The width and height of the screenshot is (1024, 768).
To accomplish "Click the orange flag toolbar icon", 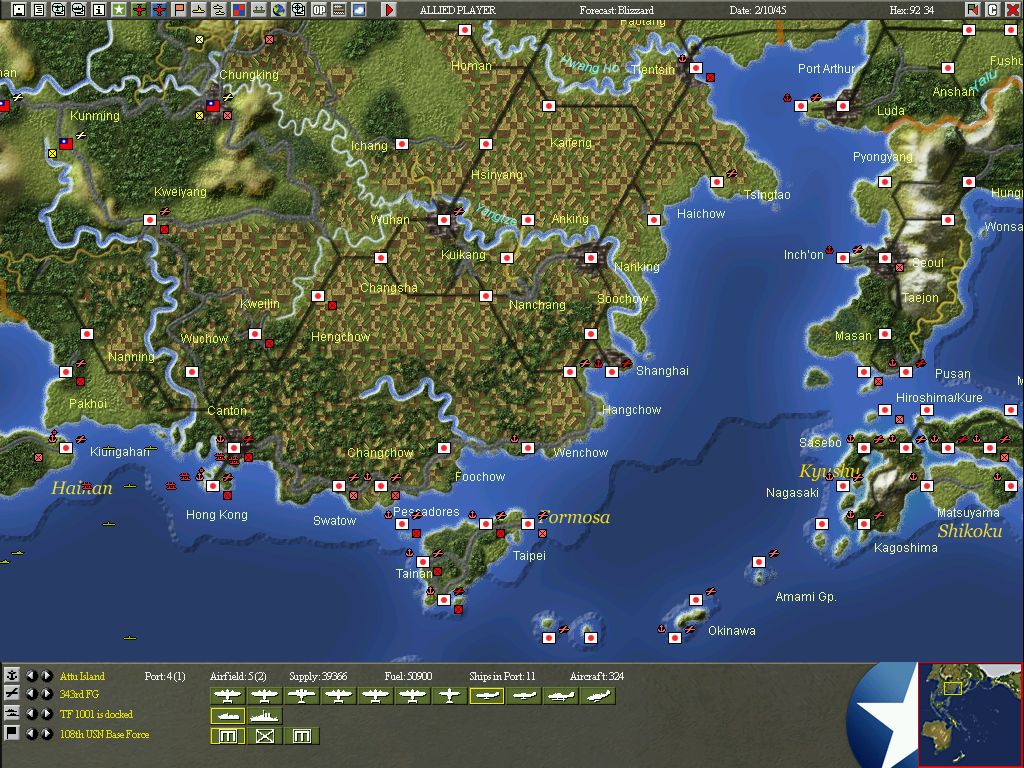I will 179,9.
